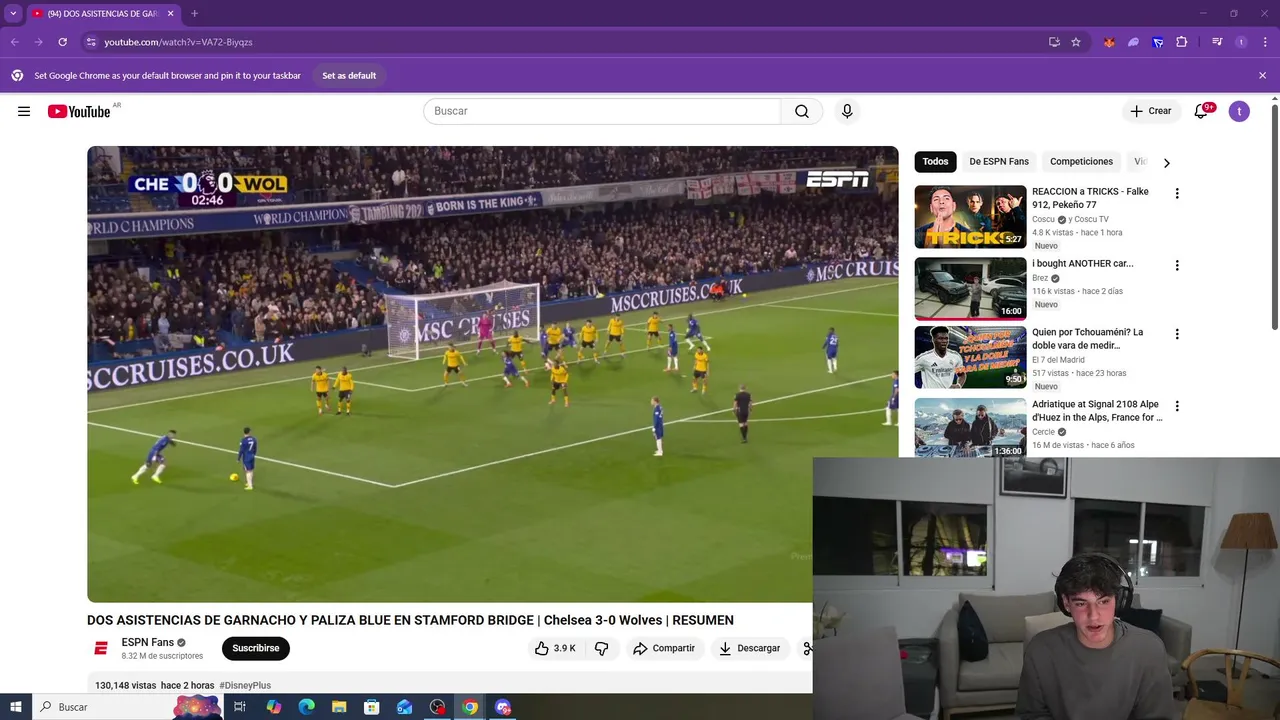Click El 7 del Madrid channel text
1280x720 pixels.
(1058, 360)
